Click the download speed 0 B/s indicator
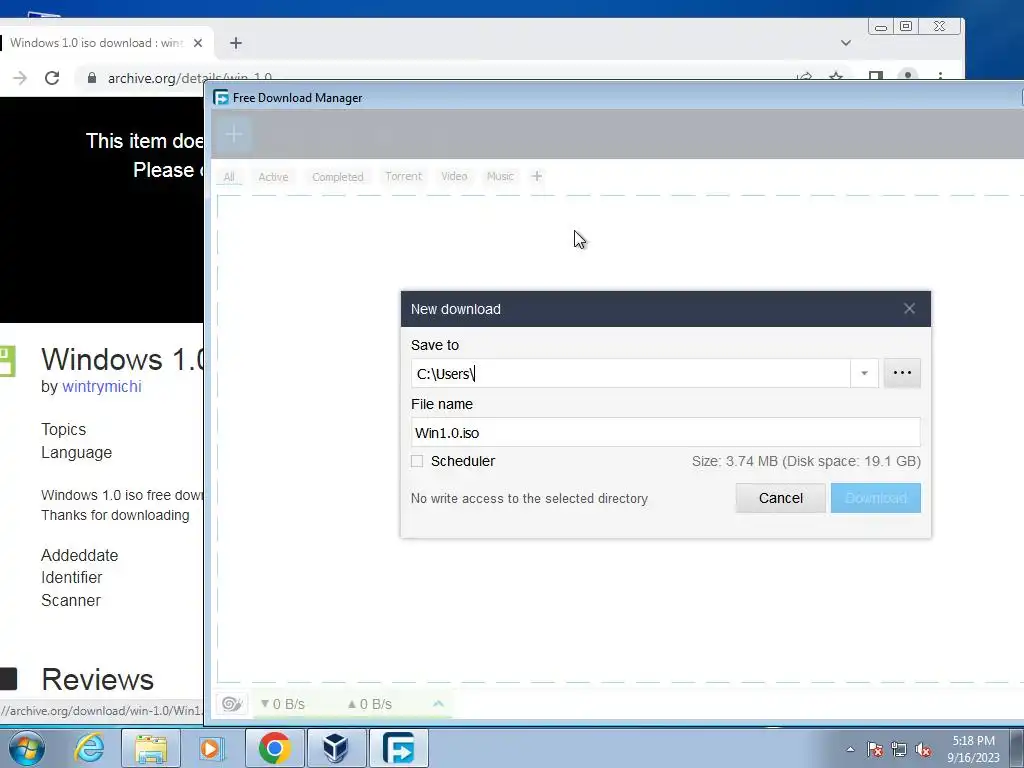This screenshot has width=1024, height=768. (283, 704)
